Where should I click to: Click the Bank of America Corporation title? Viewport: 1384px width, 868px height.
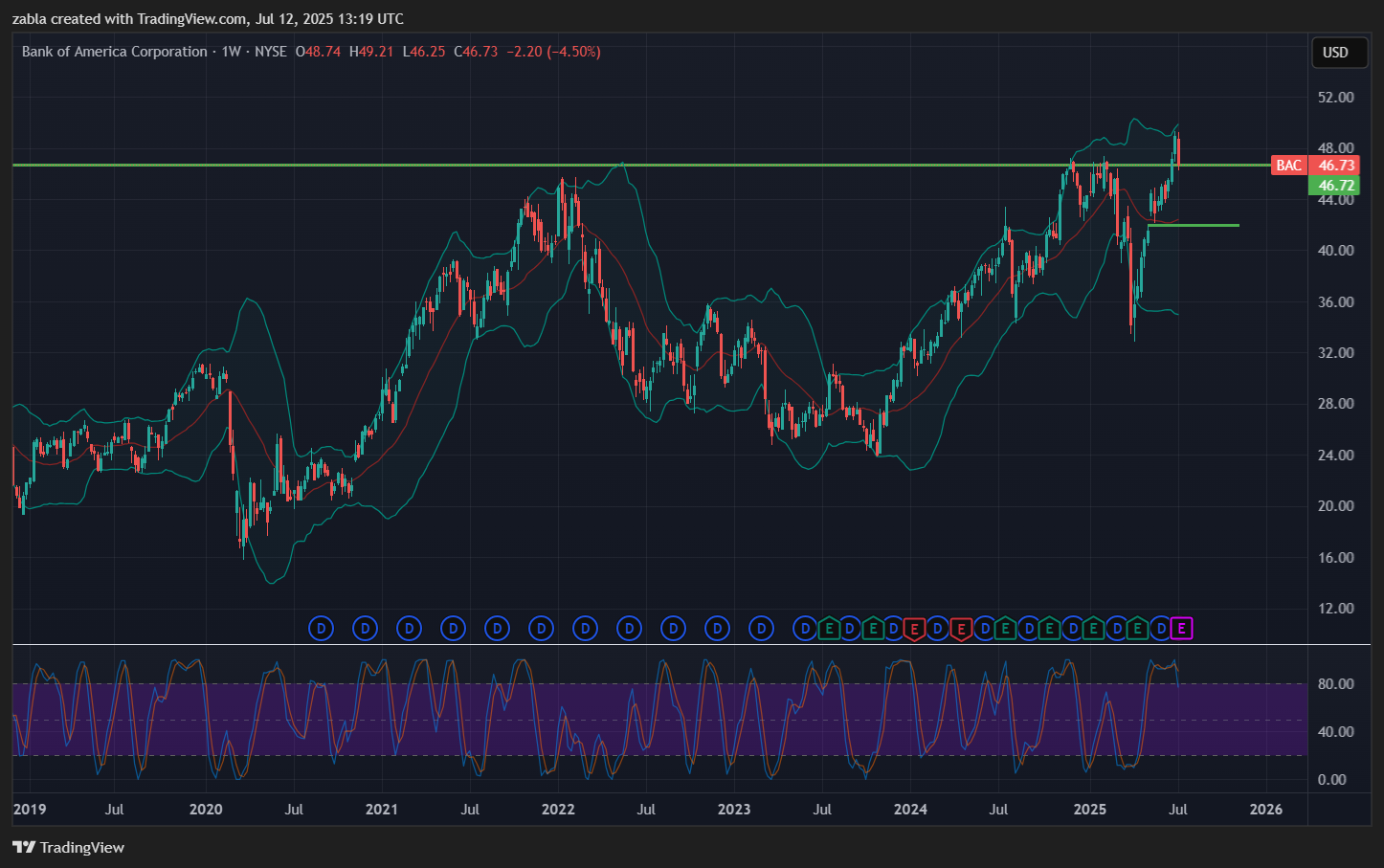[x=114, y=52]
